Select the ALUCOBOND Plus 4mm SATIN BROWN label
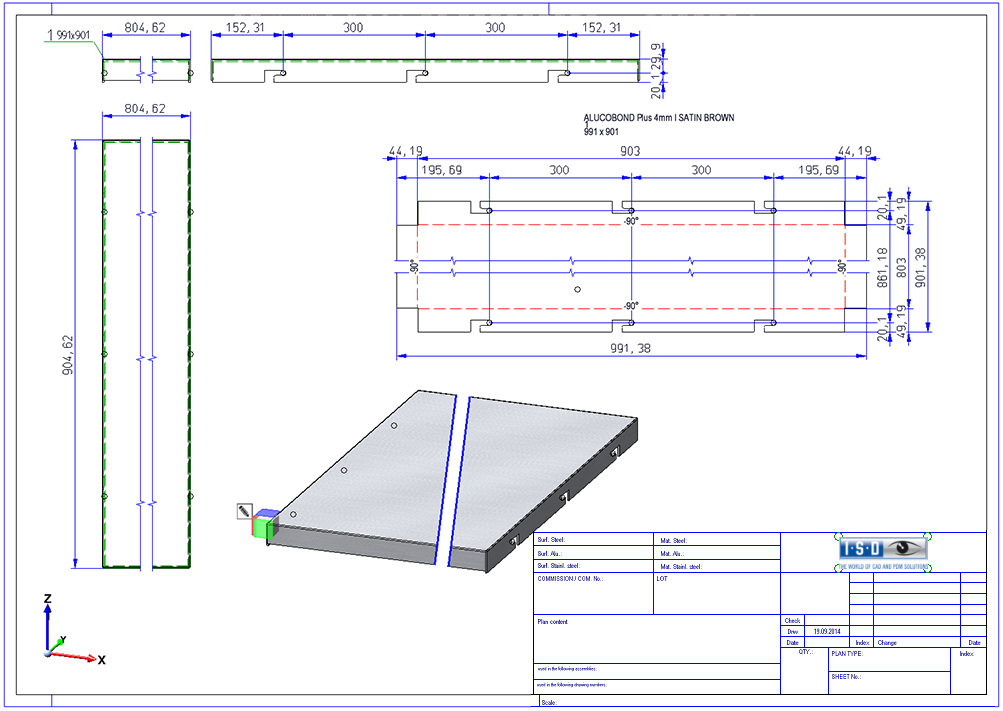Screen dimensions: 1003x711 point(659,118)
